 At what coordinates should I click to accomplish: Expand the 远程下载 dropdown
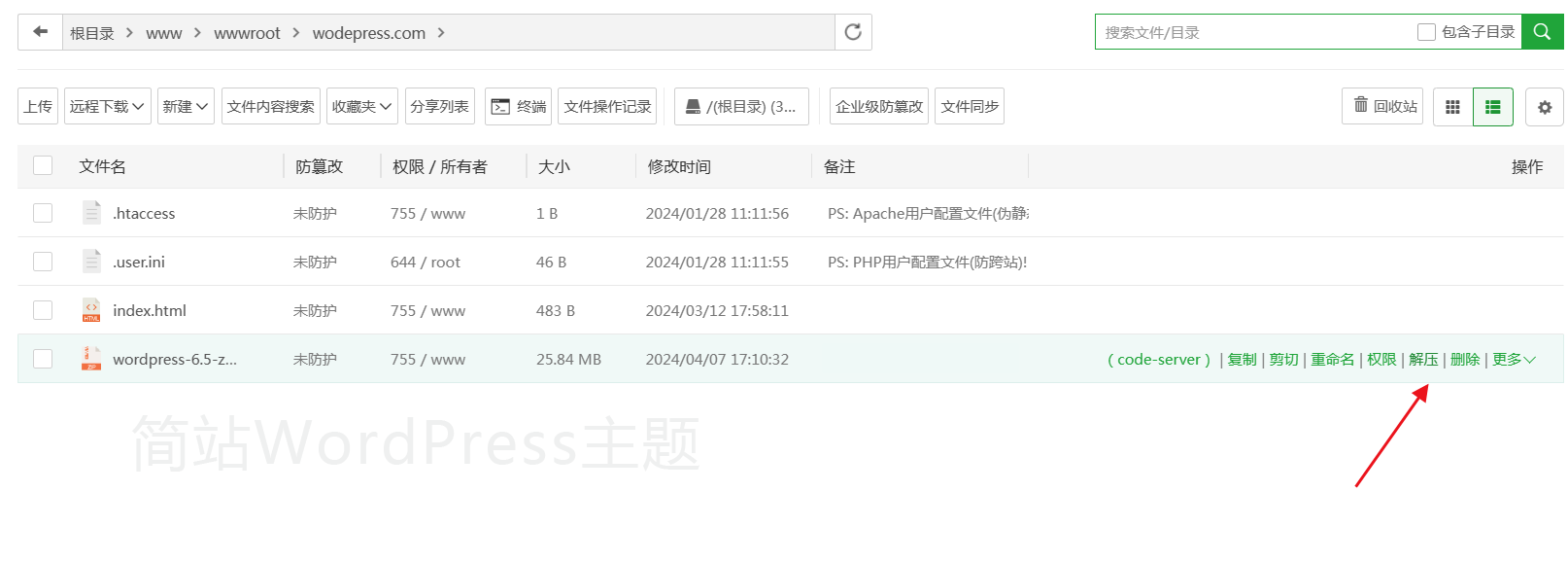(107, 106)
